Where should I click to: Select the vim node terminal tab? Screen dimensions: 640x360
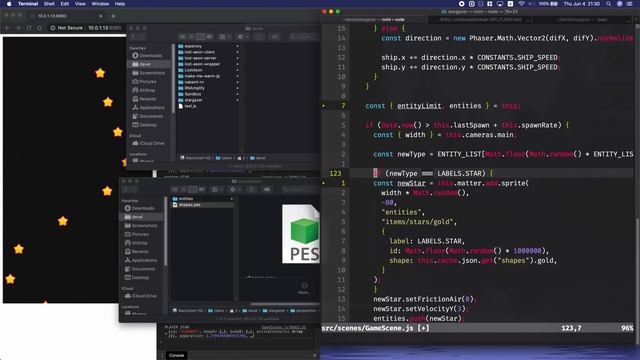(374, 19)
